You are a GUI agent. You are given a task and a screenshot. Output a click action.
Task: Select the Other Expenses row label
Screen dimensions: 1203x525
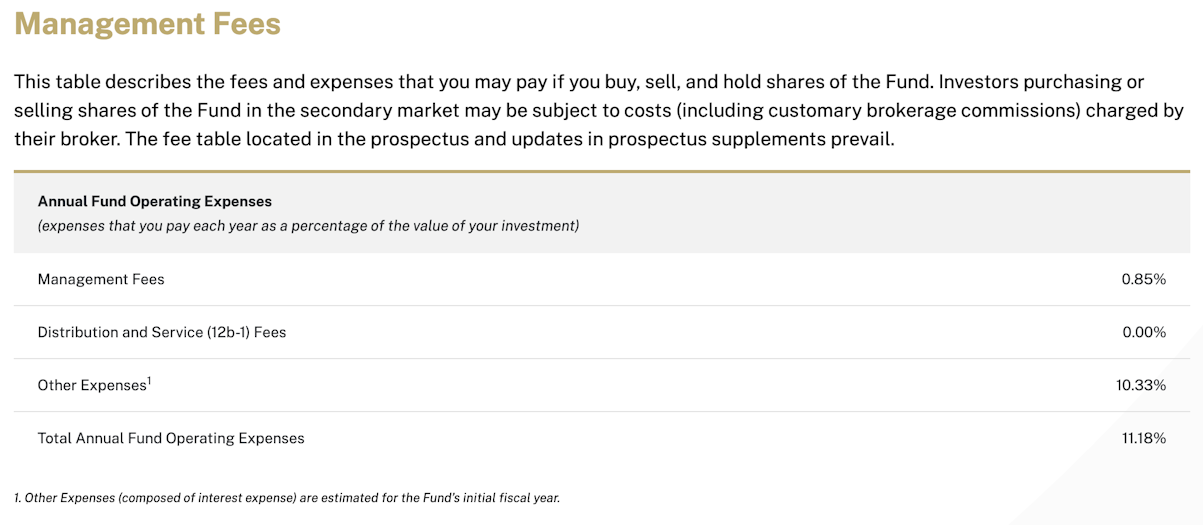pos(94,385)
